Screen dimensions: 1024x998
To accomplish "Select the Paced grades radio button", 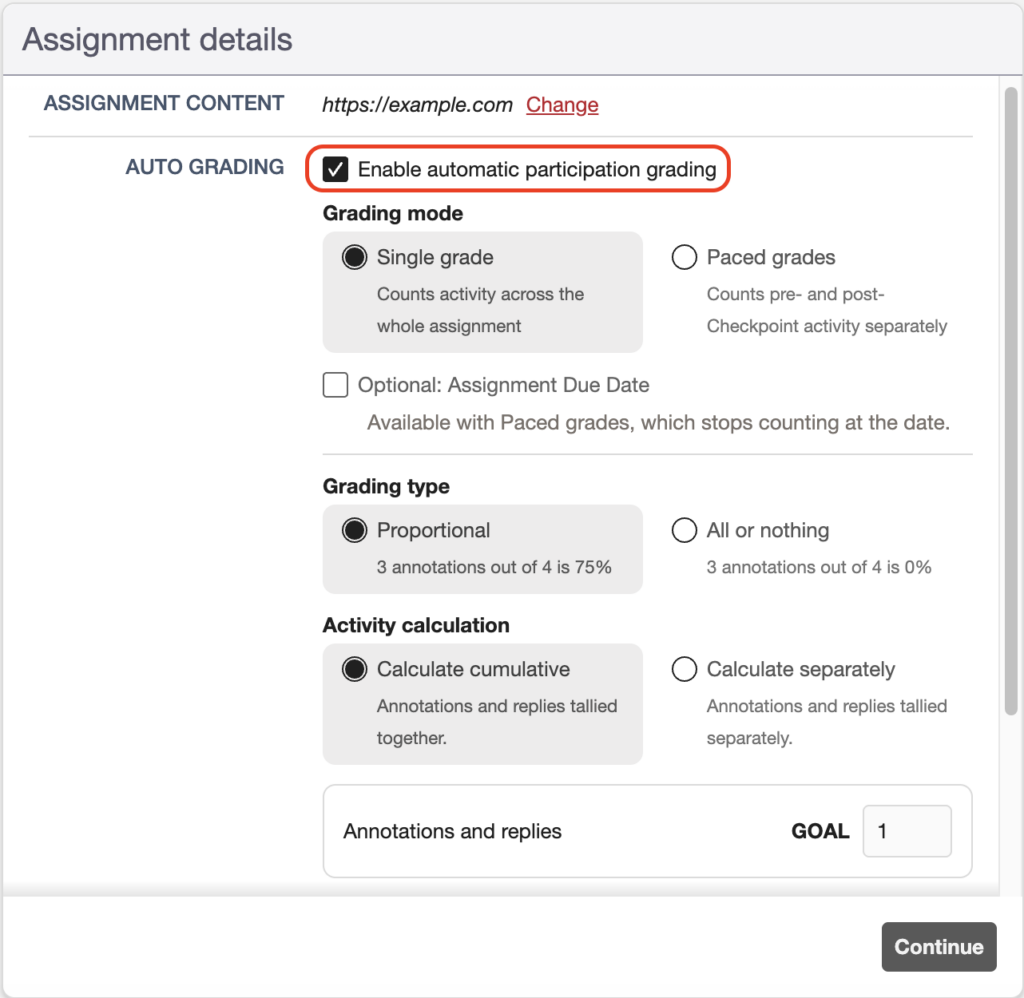I will (684, 257).
